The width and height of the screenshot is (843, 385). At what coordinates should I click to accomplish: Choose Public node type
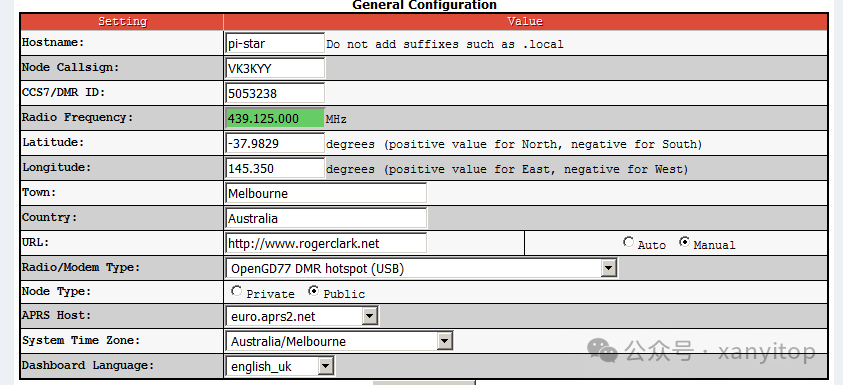coord(313,291)
